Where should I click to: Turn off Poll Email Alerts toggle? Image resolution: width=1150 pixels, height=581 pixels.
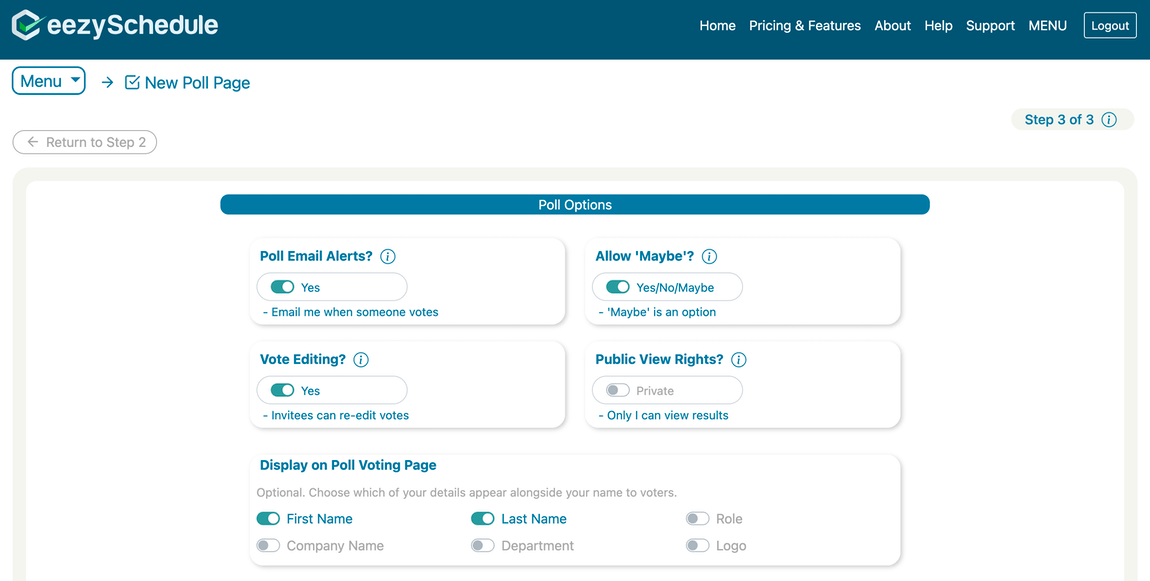282,287
